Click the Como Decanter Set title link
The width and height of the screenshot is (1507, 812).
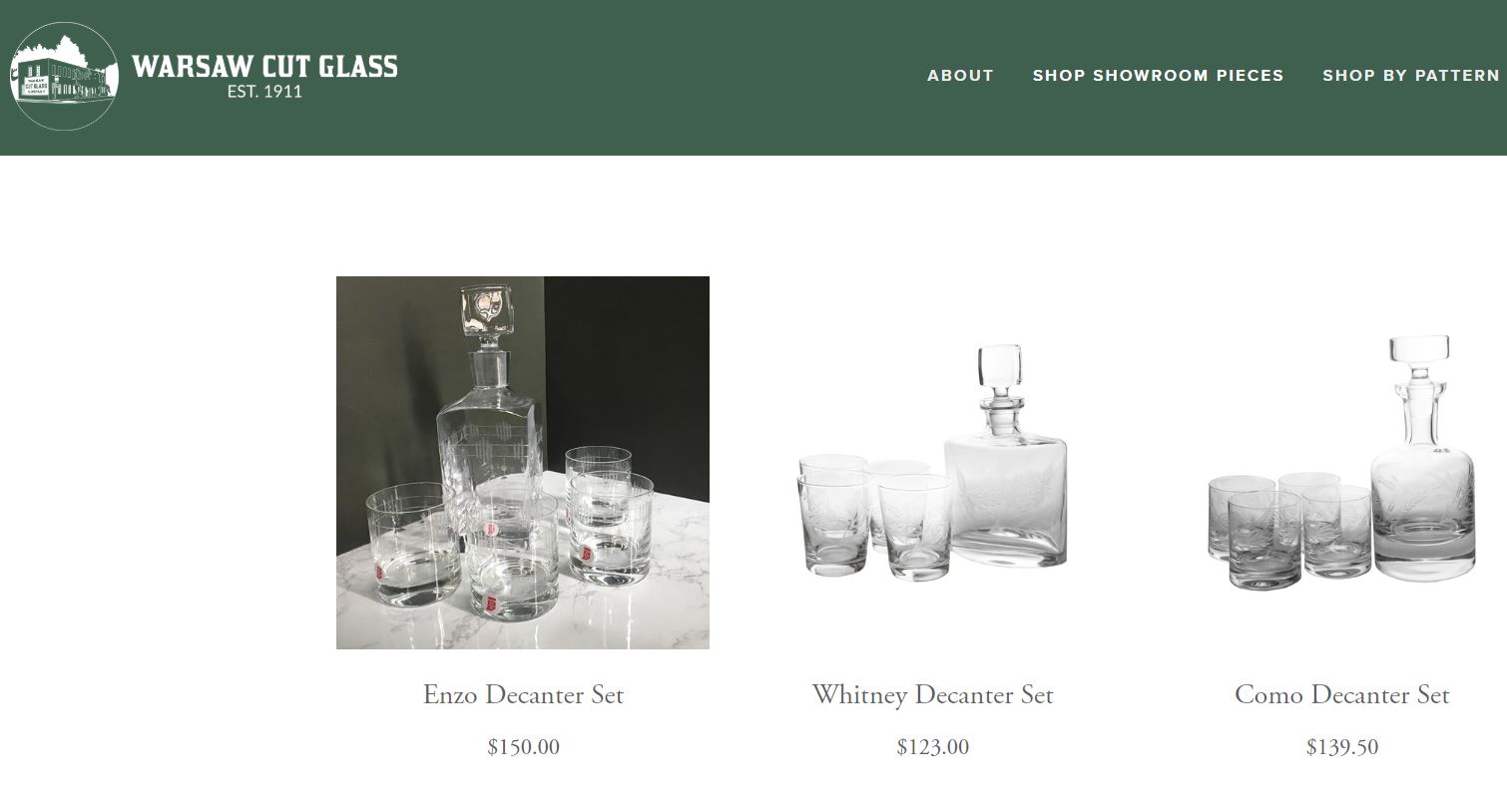1341,694
